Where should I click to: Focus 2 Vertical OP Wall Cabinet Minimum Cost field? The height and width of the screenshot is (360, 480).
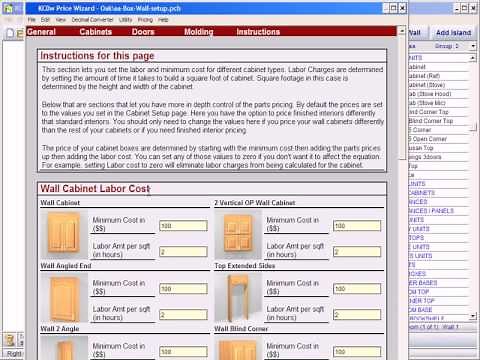click(357, 226)
